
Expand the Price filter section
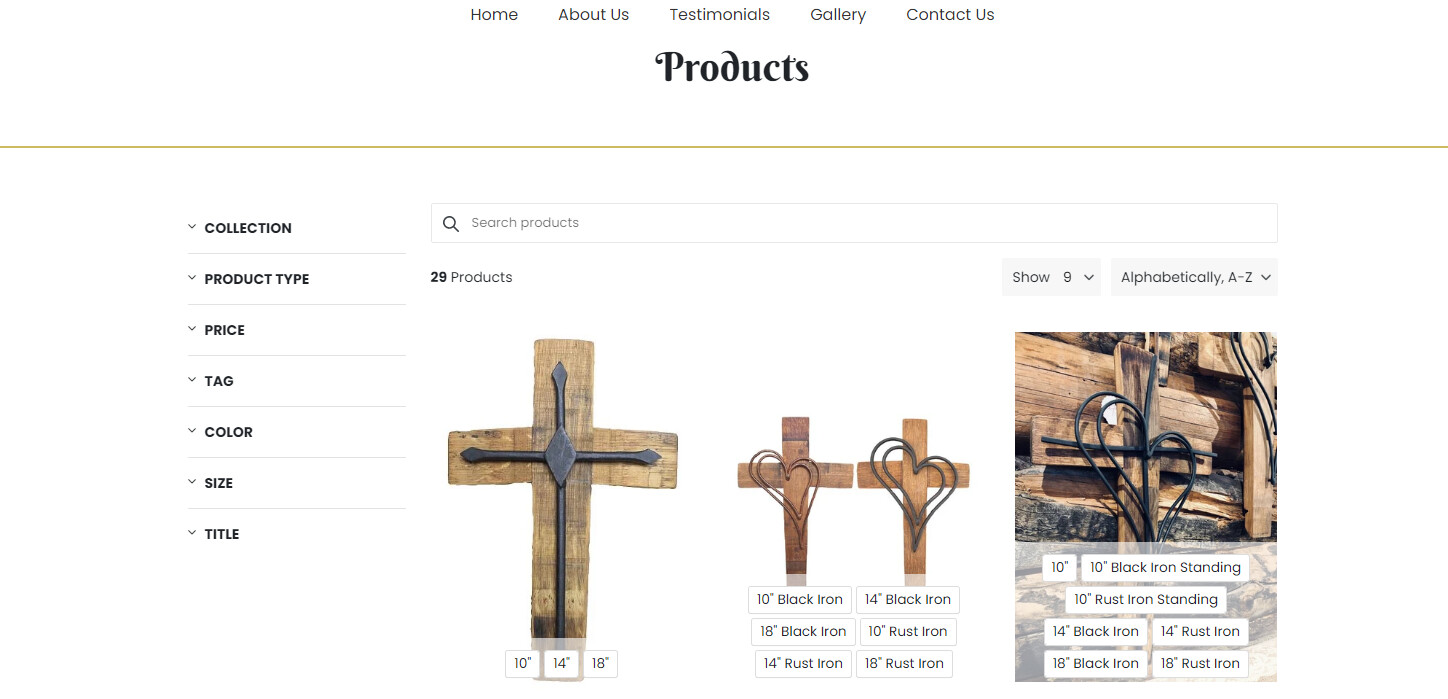(224, 330)
